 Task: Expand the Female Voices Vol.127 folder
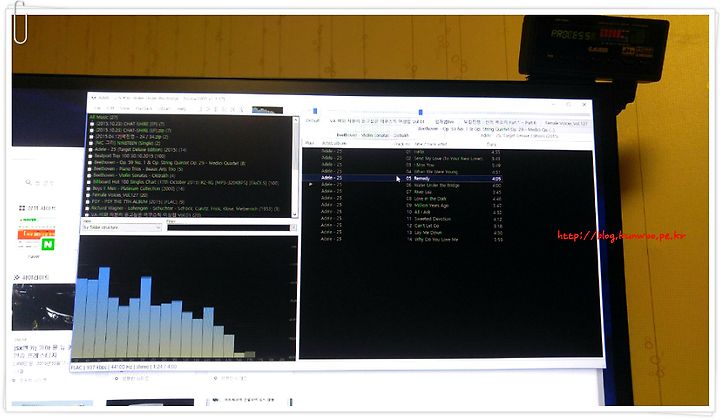pyautogui.click(x=88, y=195)
